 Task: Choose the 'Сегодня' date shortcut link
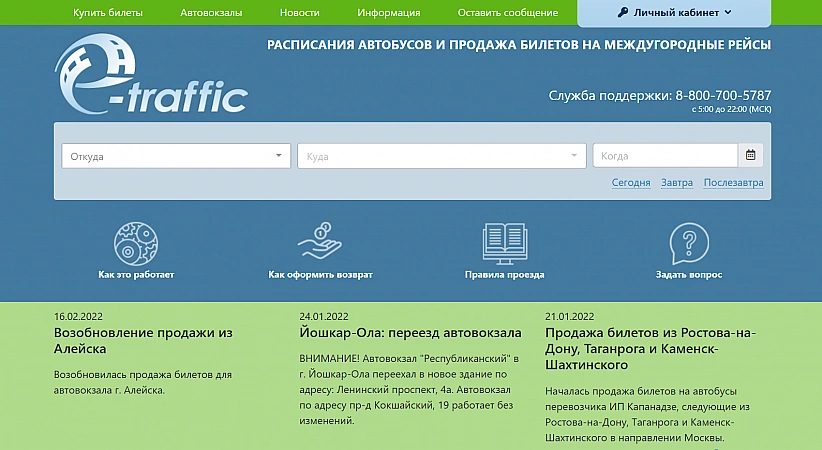pos(631,183)
